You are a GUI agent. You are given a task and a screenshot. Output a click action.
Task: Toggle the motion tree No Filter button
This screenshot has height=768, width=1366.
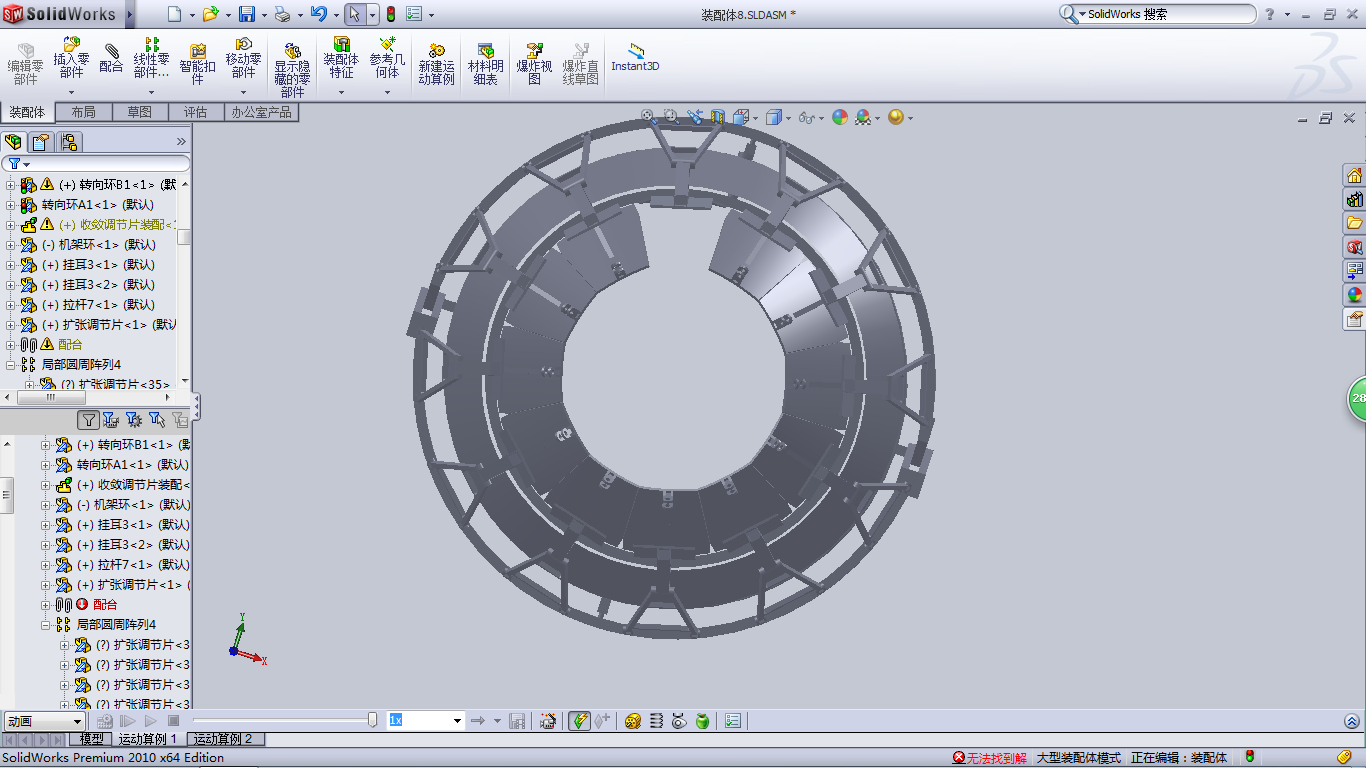click(89, 420)
